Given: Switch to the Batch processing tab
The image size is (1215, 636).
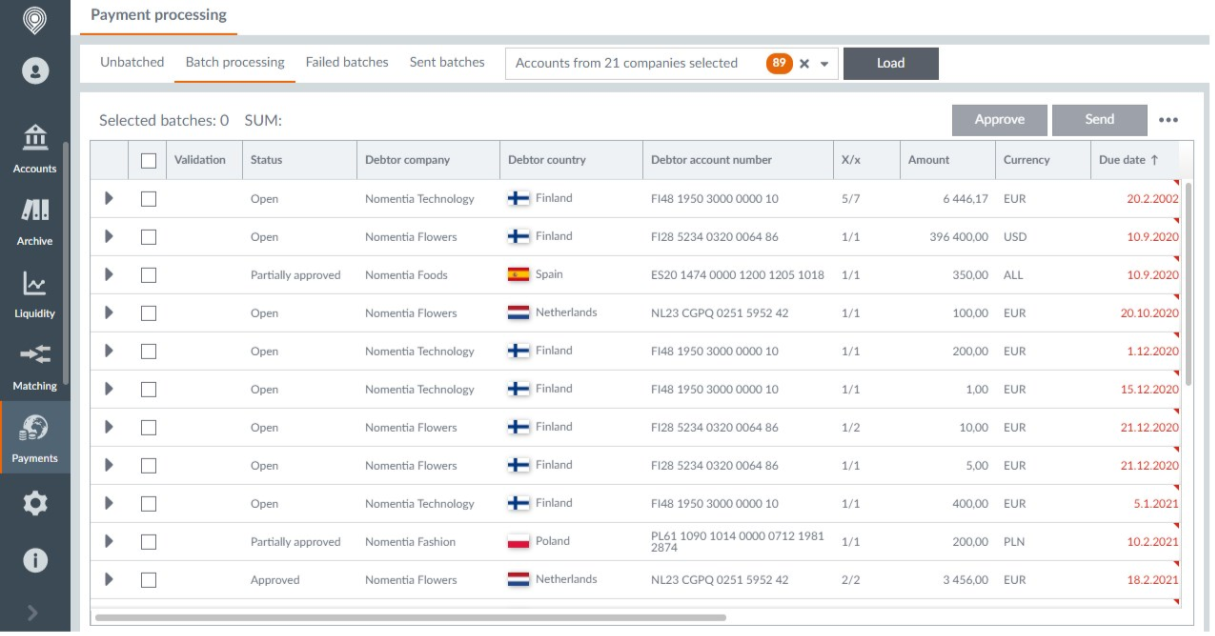Looking at the screenshot, I should click(x=235, y=62).
